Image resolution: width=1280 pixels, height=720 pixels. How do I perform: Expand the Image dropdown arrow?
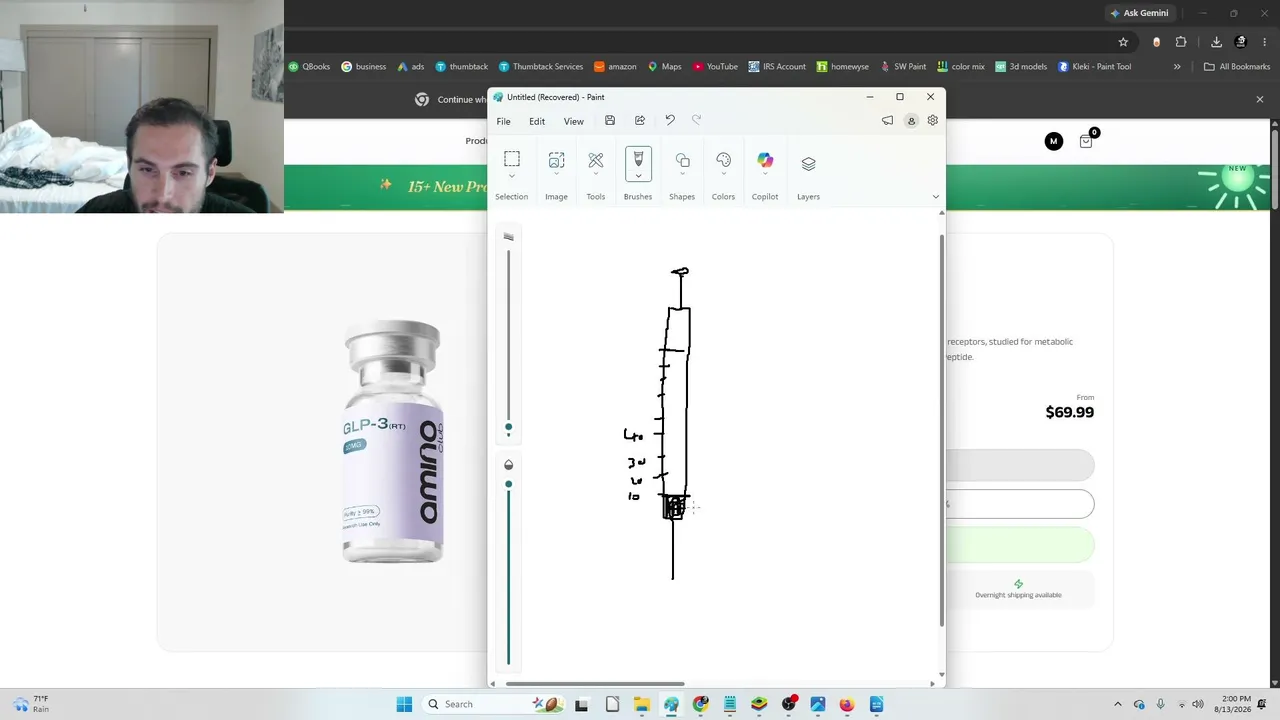point(556,176)
